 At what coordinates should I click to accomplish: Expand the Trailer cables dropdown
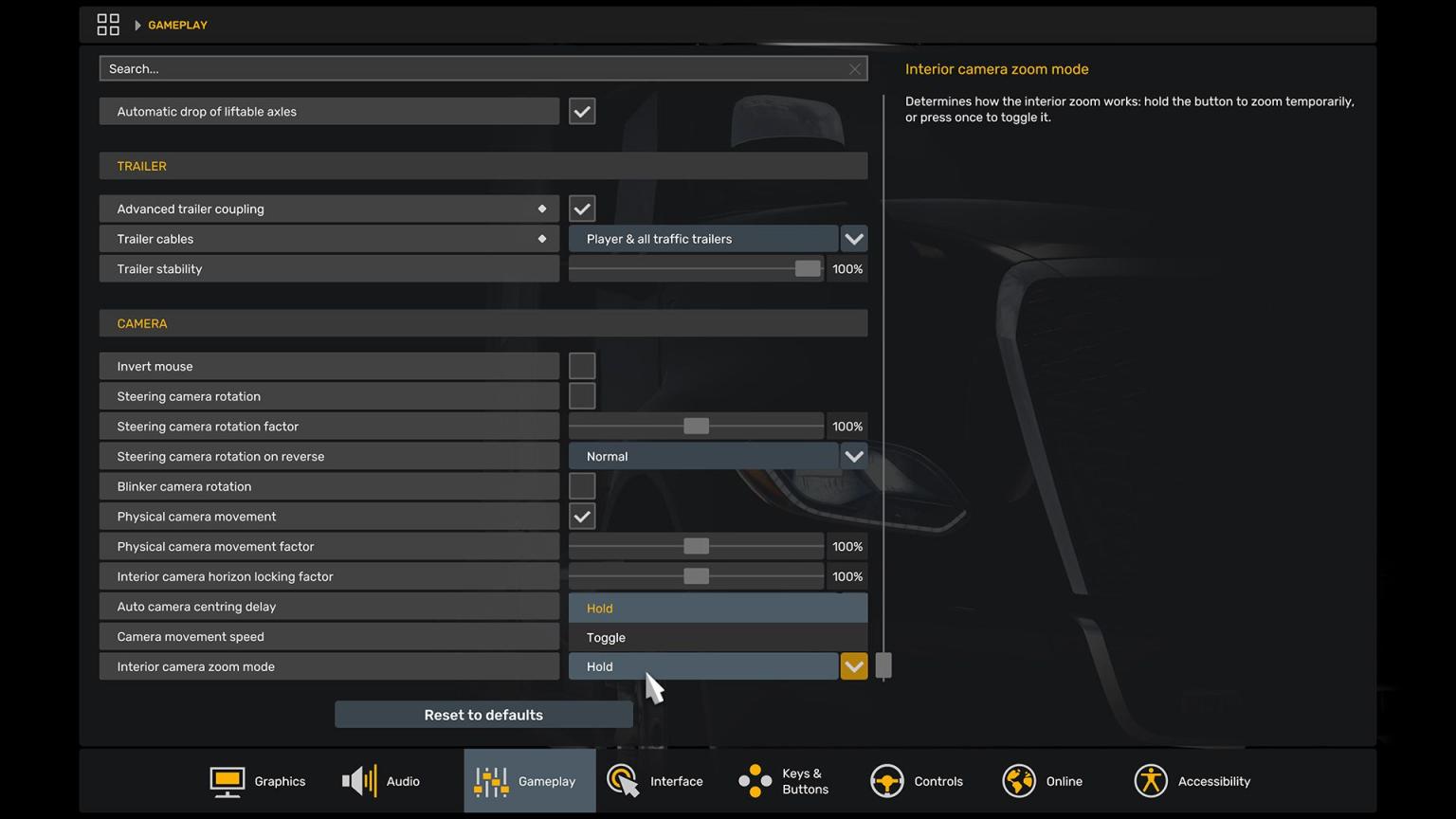[x=853, y=239]
